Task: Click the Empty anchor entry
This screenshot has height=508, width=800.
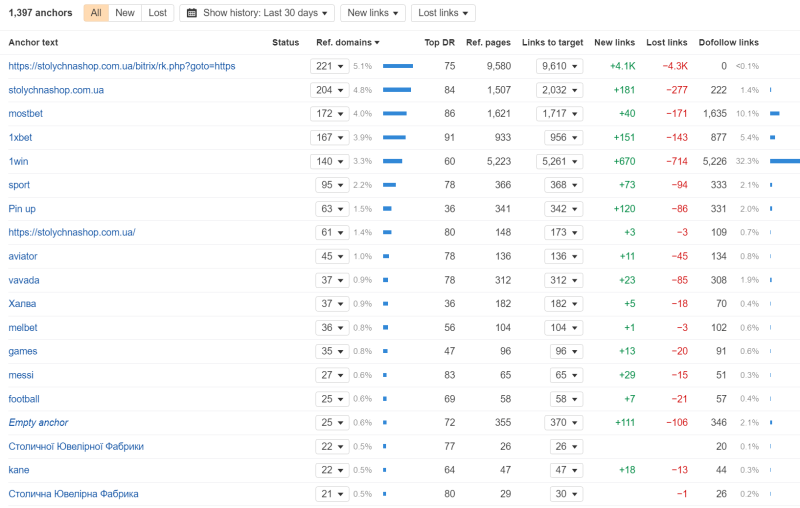Action: click(38, 423)
